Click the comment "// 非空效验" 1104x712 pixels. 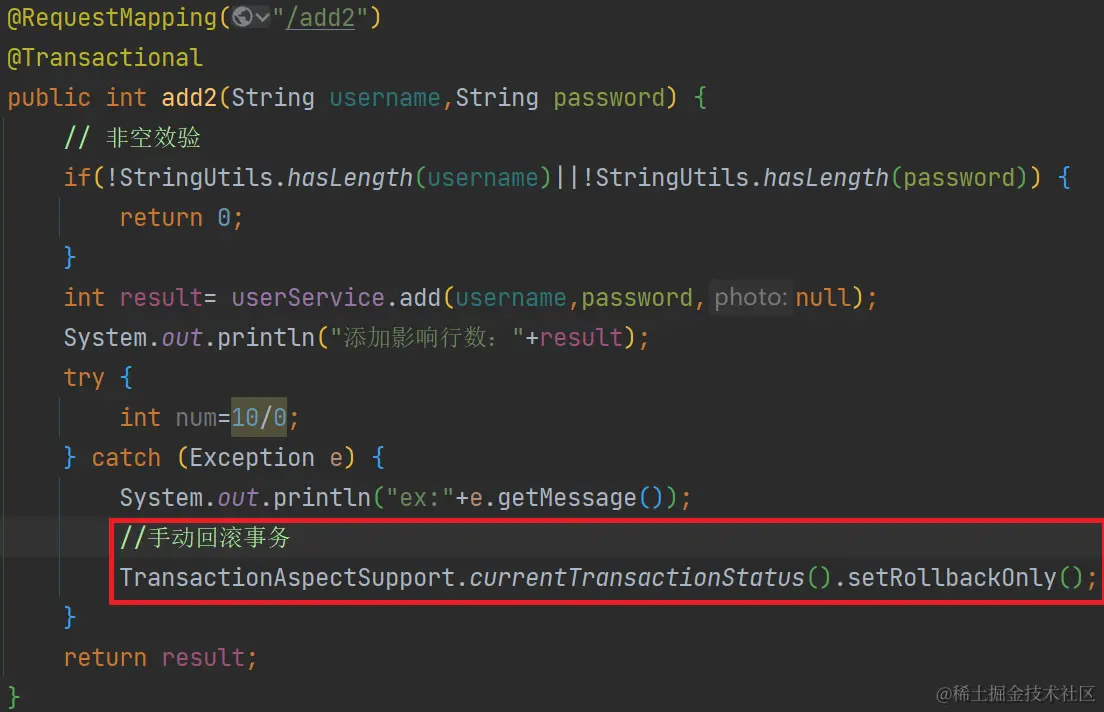point(132,137)
